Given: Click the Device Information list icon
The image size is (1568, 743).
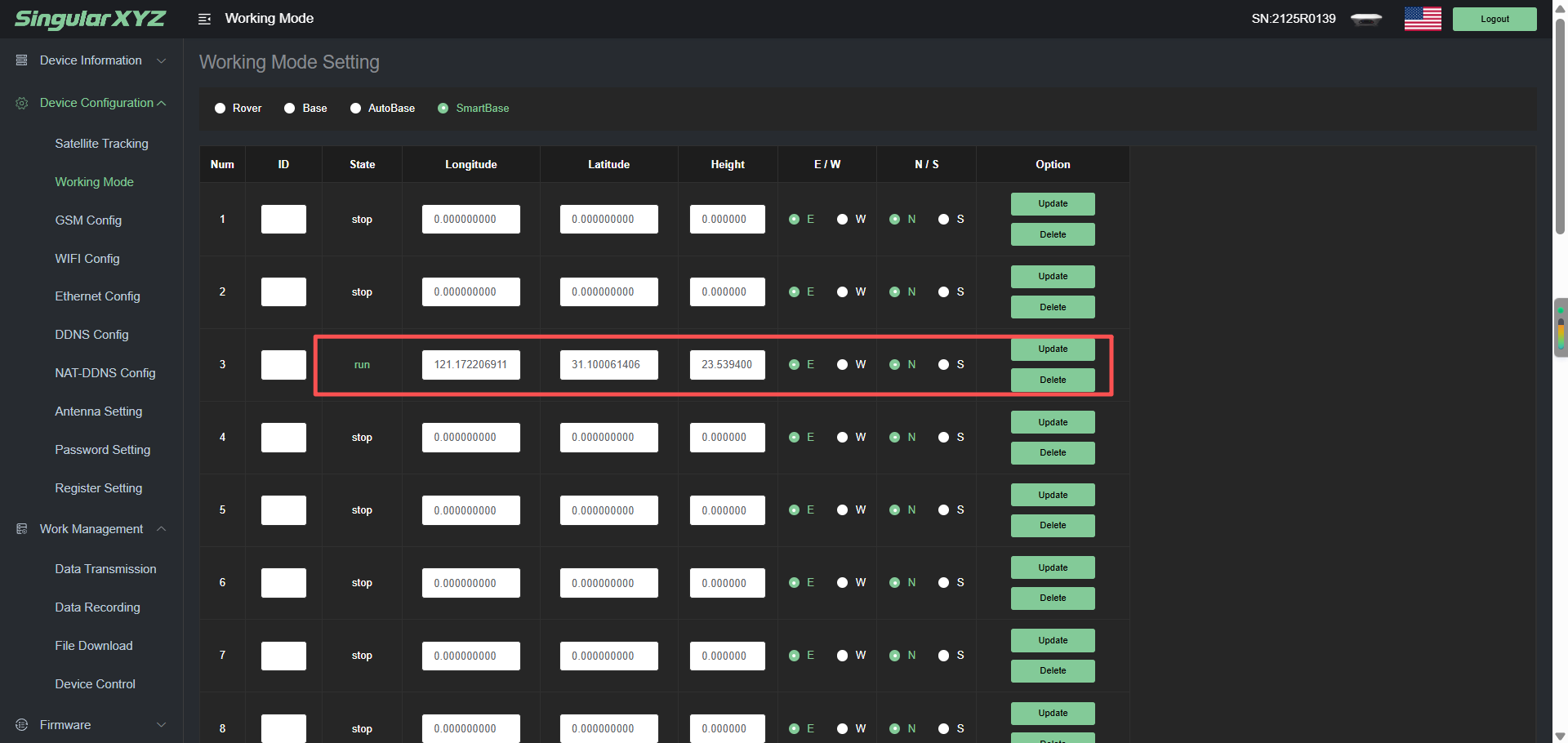Looking at the screenshot, I should point(22,60).
